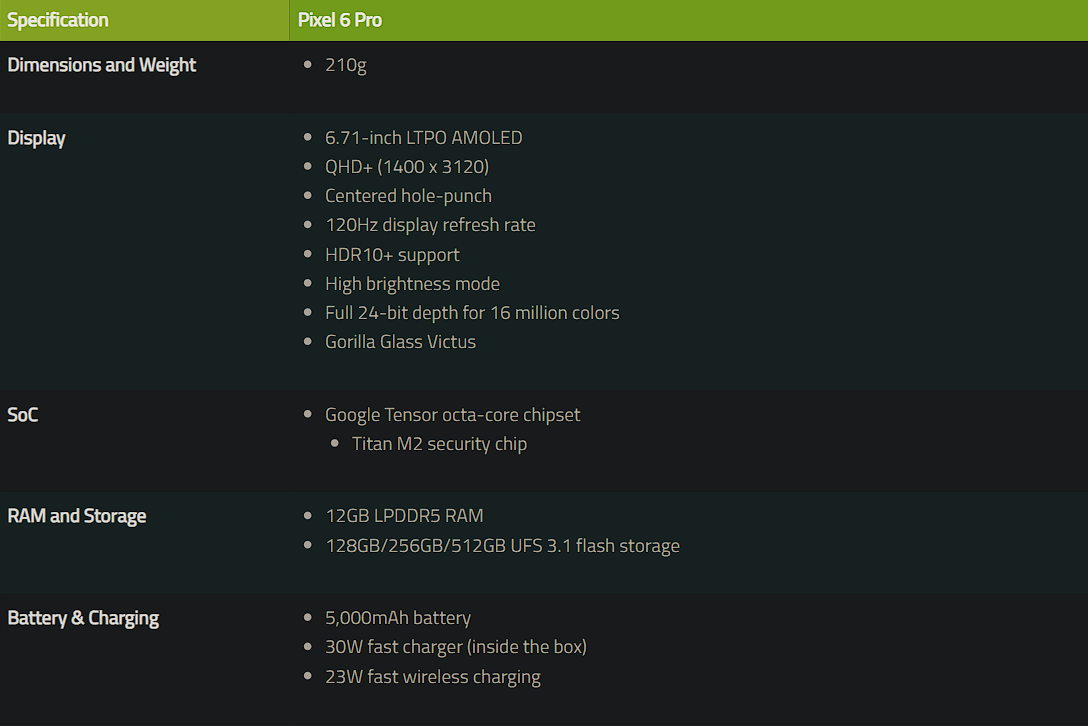Click the Battery & Charging row label
Viewport: 1088px width, 726px height.
[x=83, y=618]
